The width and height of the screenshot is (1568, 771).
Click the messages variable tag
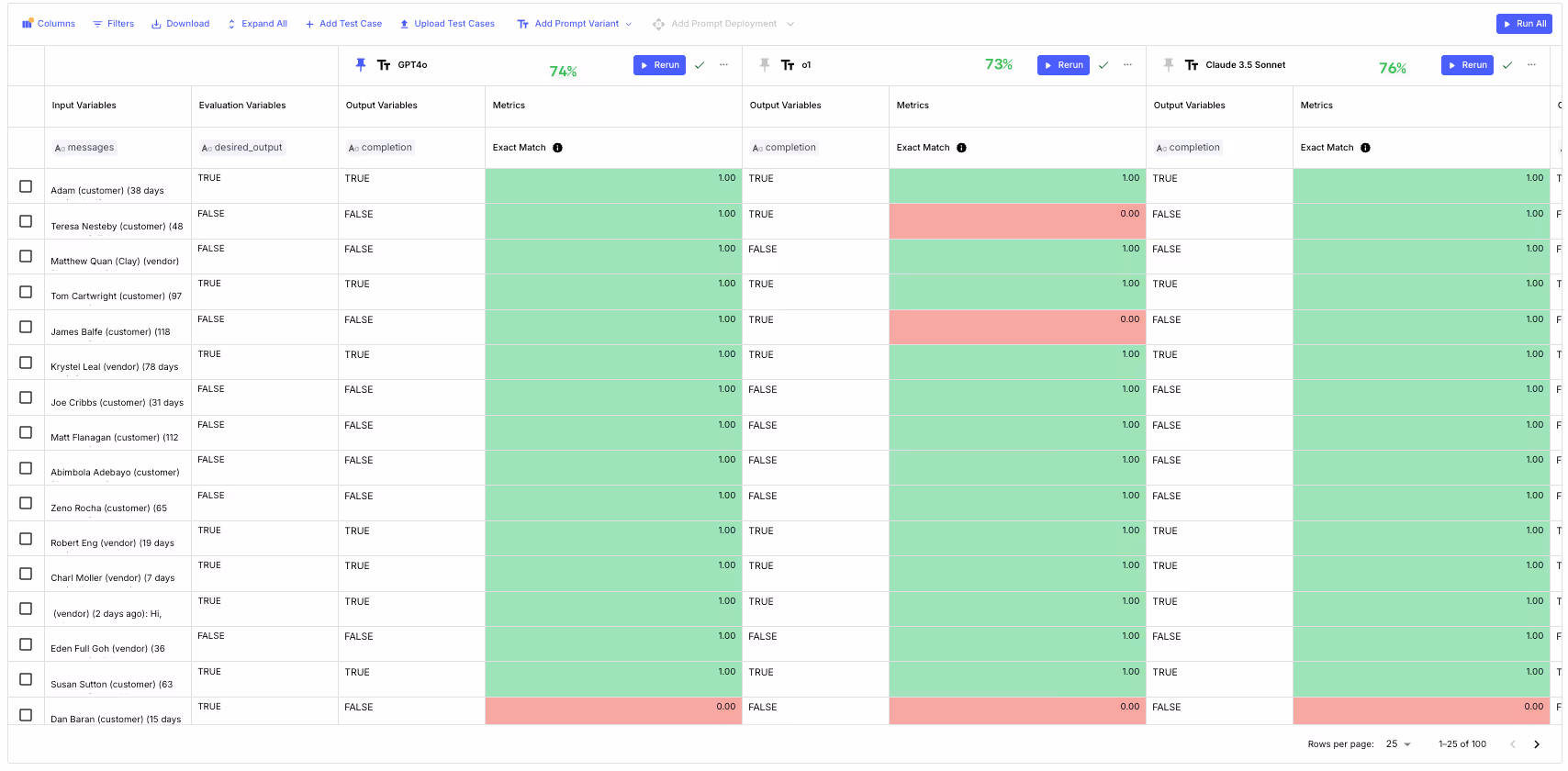pyautogui.click(x=84, y=148)
